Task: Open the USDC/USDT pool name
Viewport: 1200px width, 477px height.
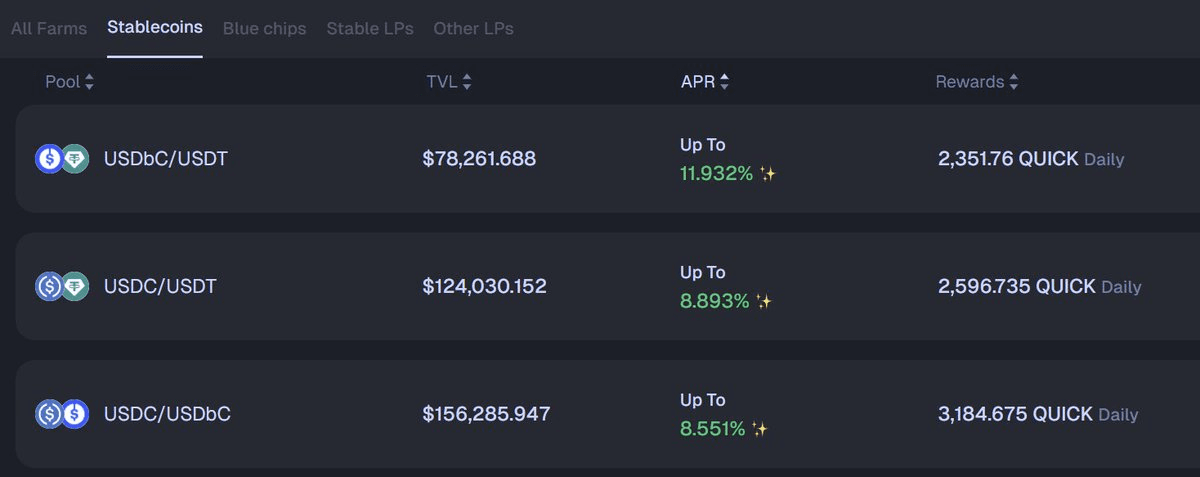Action: [x=160, y=286]
